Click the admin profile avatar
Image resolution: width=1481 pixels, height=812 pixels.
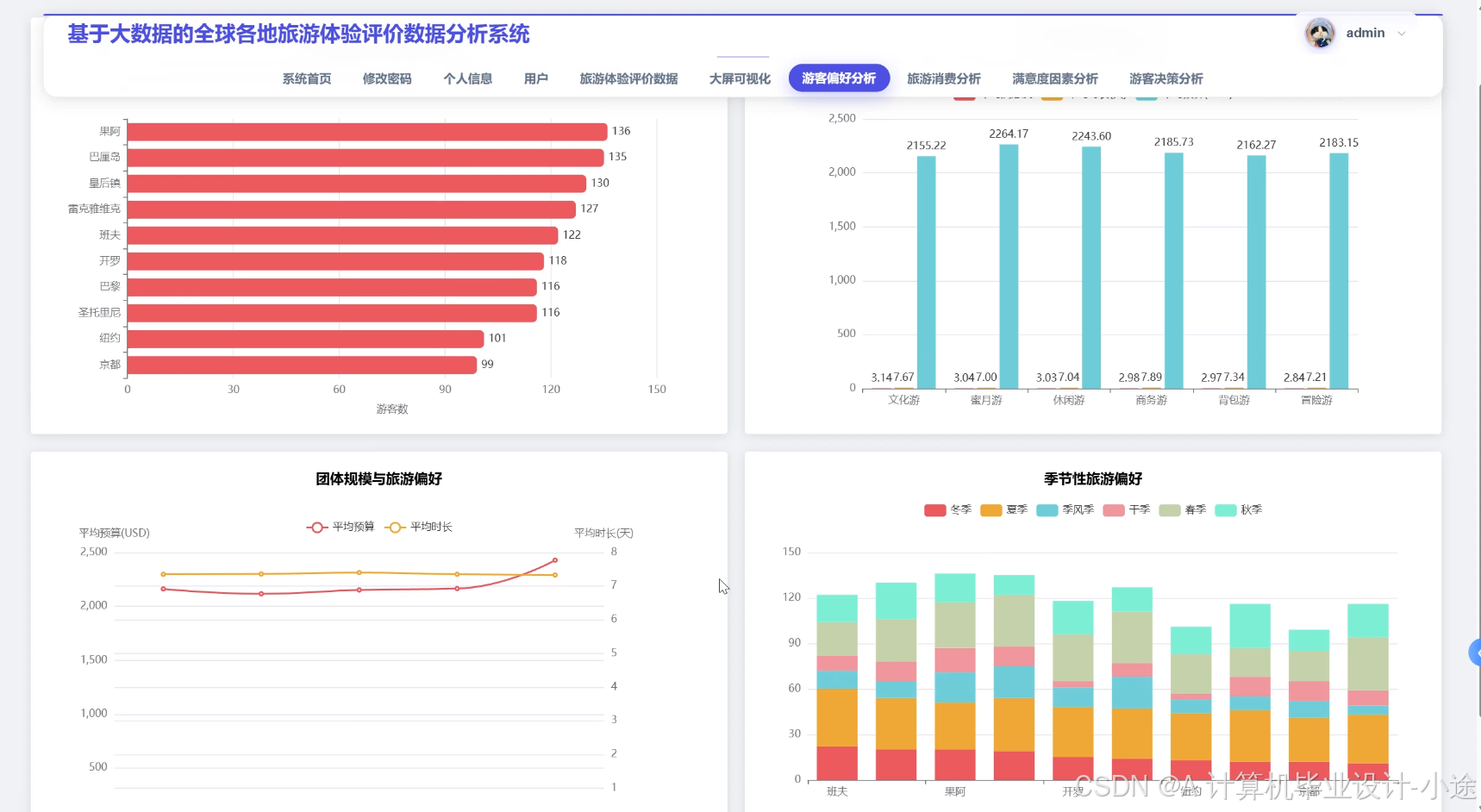click(1319, 33)
